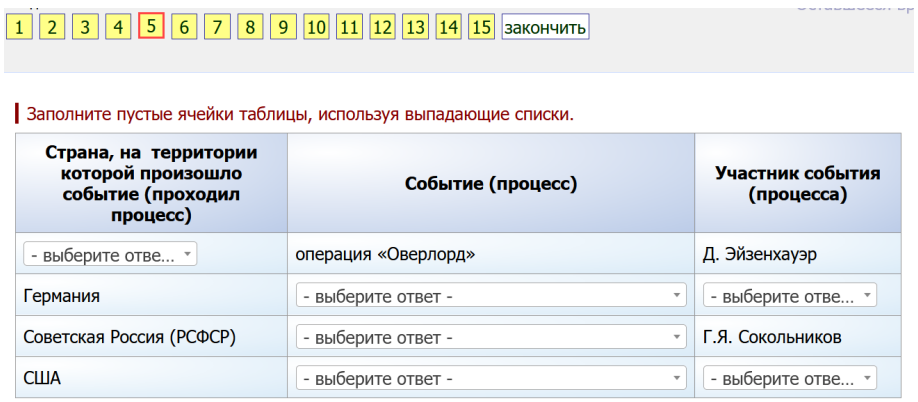Expand the event dropdown in Германия row

[491, 296]
